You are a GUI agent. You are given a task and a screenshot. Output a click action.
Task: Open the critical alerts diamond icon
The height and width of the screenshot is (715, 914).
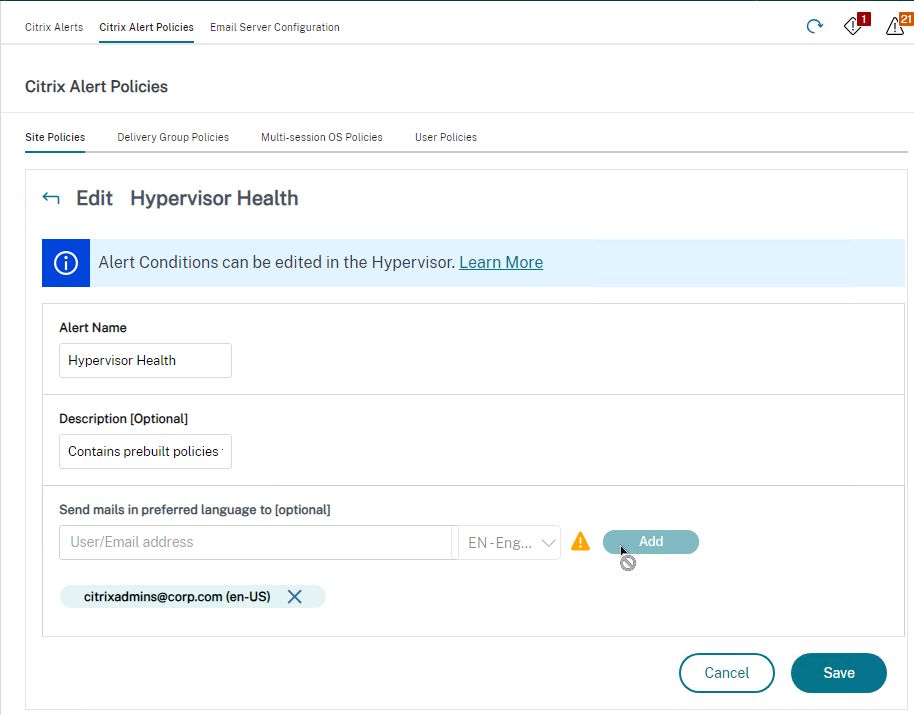coord(855,24)
